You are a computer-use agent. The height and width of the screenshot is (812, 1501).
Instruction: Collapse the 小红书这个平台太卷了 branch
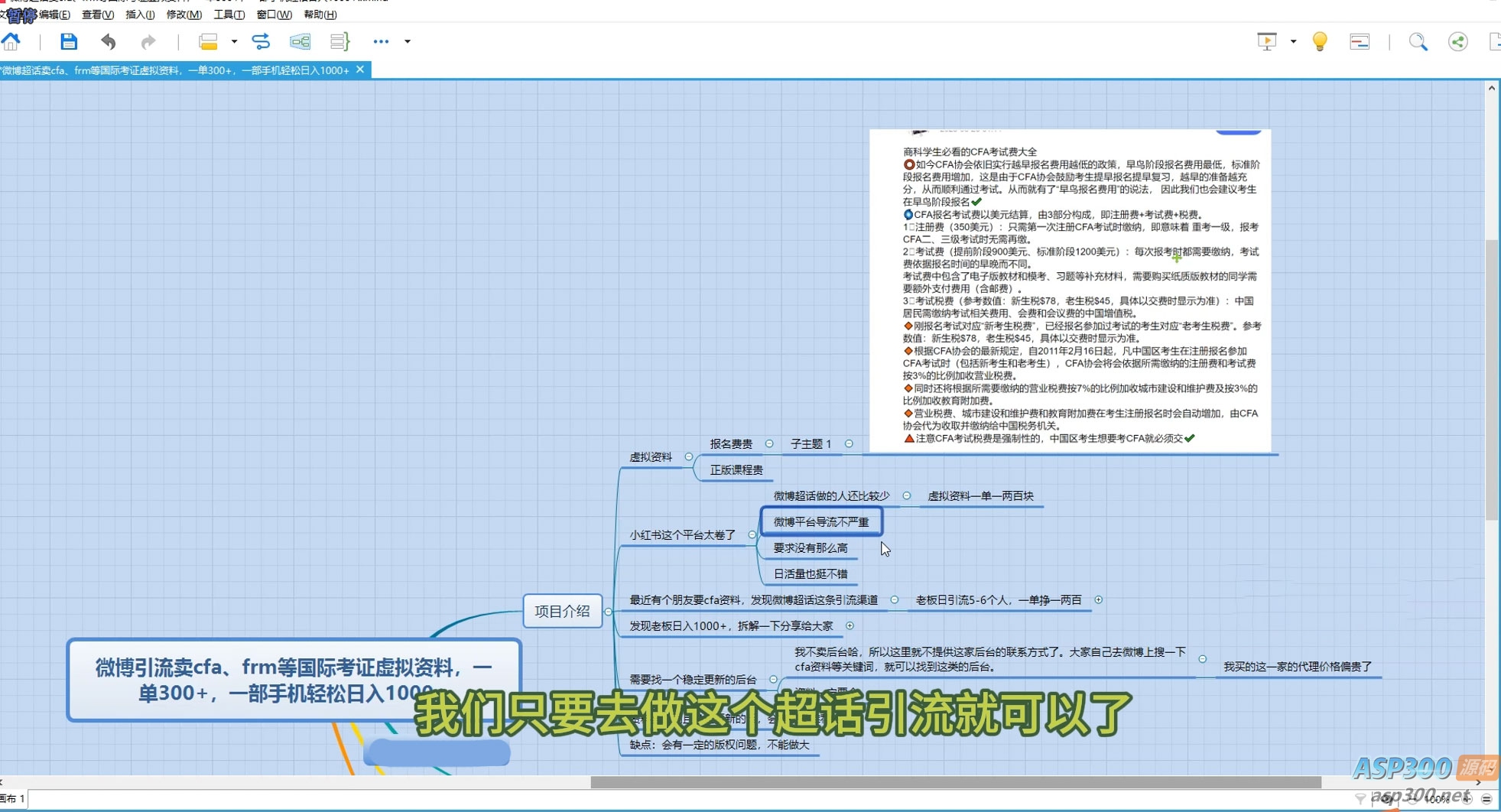point(752,534)
